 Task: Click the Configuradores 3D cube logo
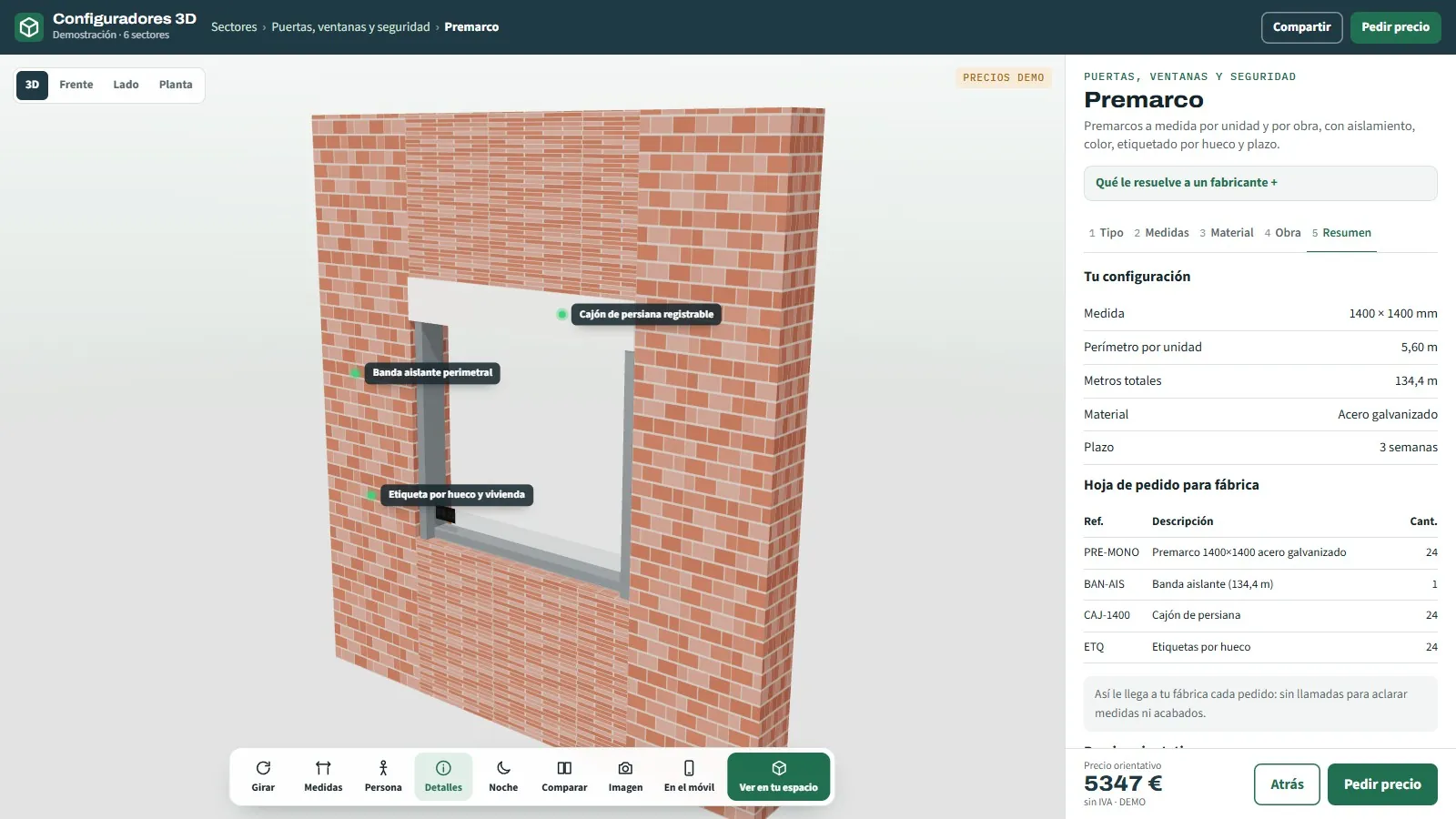(x=29, y=27)
